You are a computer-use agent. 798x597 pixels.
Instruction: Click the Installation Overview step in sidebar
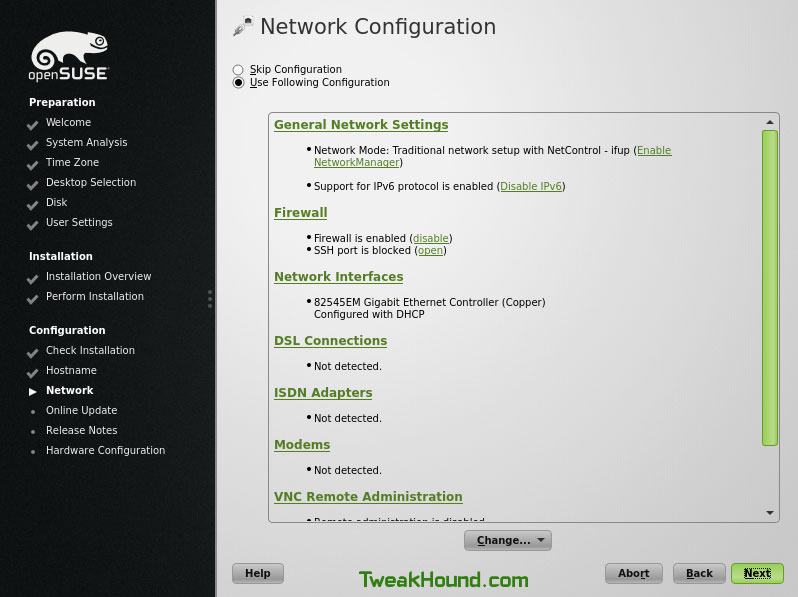(98, 276)
